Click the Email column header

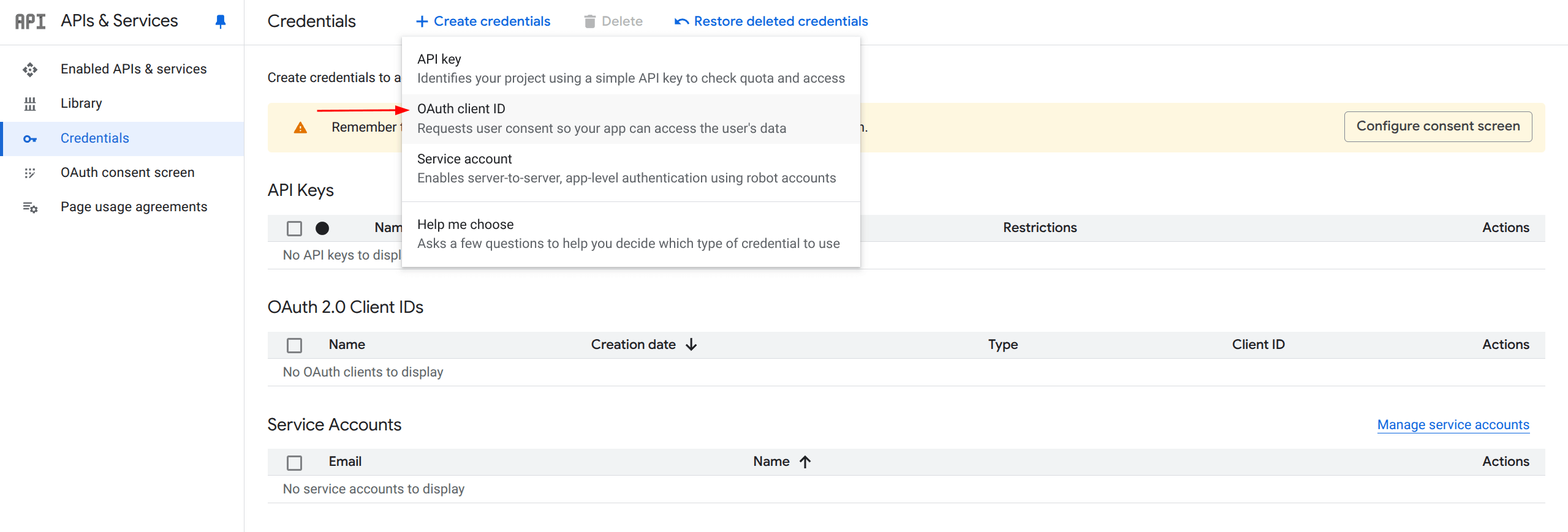tap(345, 462)
